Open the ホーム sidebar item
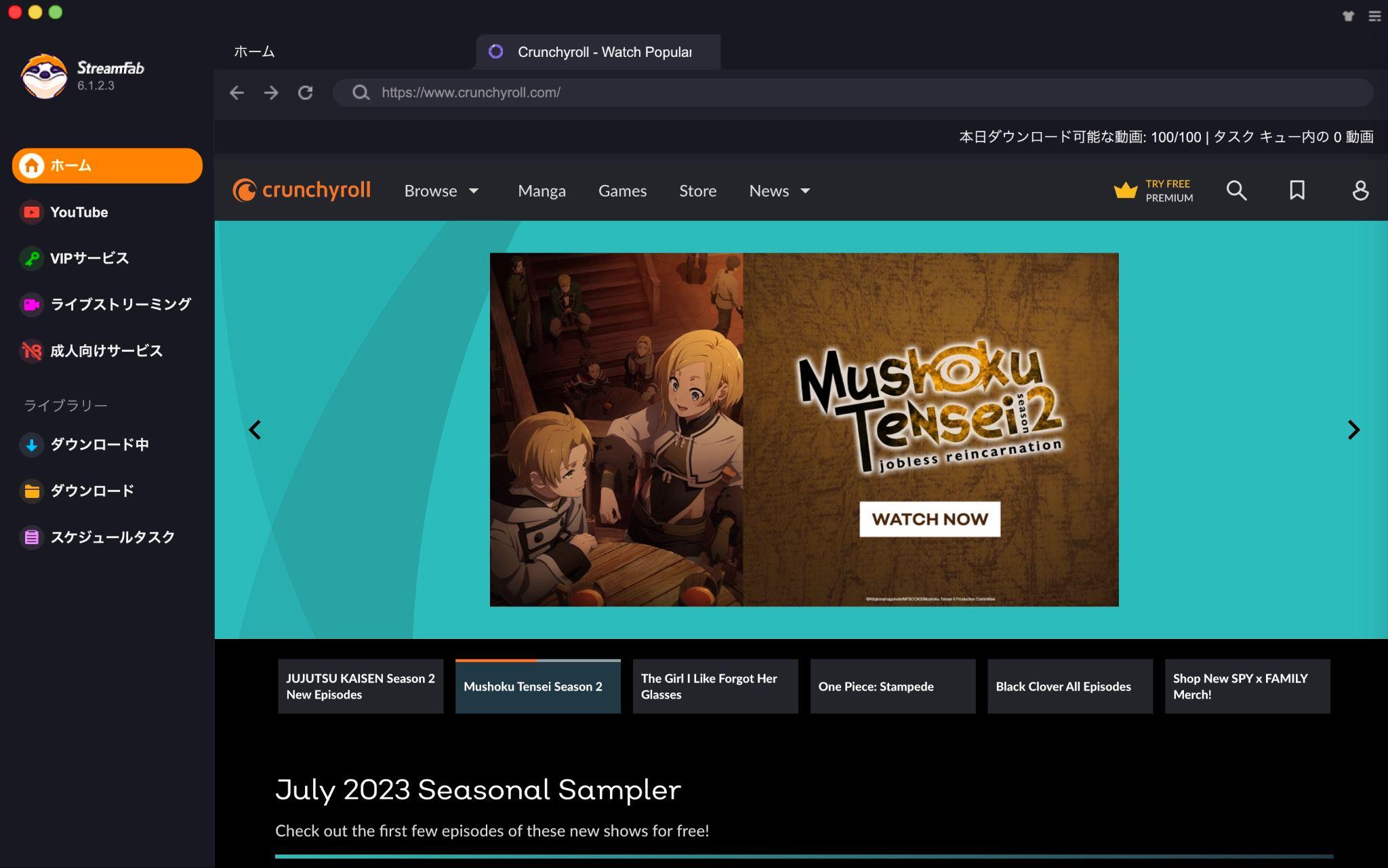This screenshot has height=868, width=1388. pos(107,165)
